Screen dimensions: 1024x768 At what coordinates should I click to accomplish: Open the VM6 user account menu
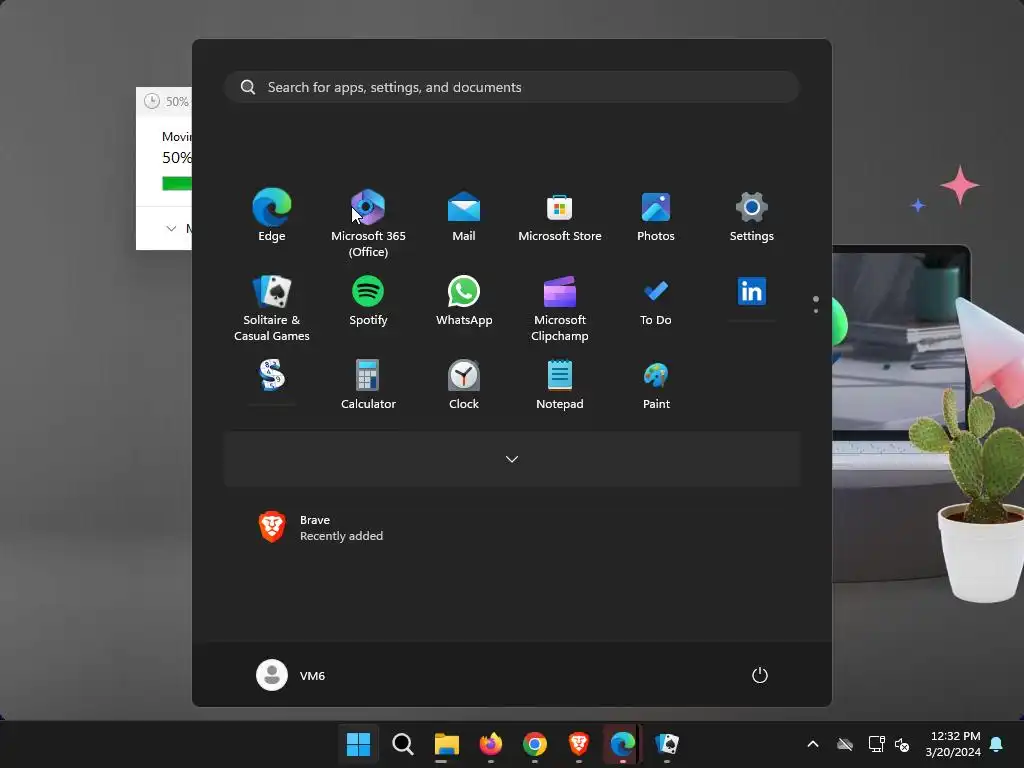[x=291, y=675]
